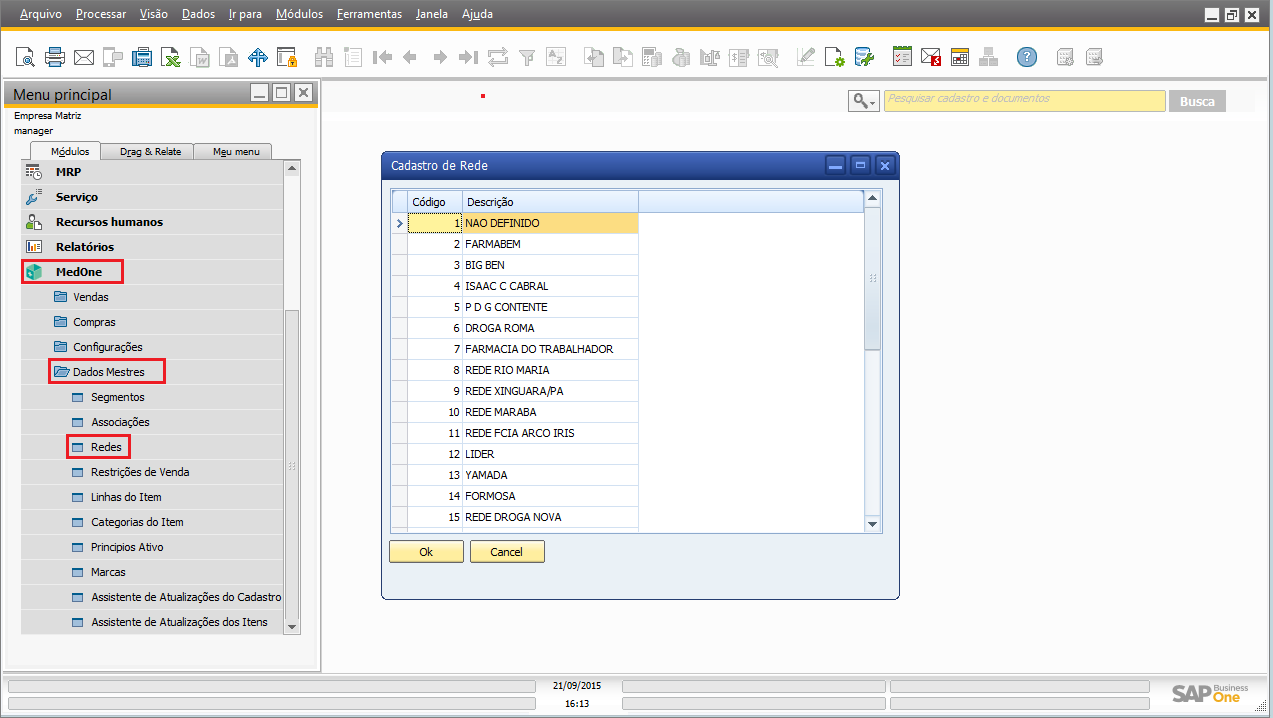Confirm with the Ok button
Viewport: 1273px width, 718px height.
pyautogui.click(x=426, y=552)
